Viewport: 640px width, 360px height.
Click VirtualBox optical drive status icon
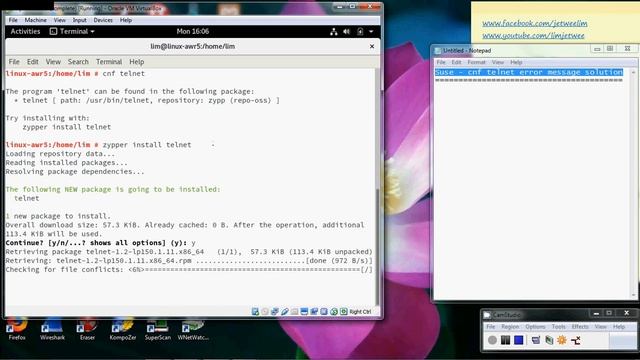pos(265,312)
